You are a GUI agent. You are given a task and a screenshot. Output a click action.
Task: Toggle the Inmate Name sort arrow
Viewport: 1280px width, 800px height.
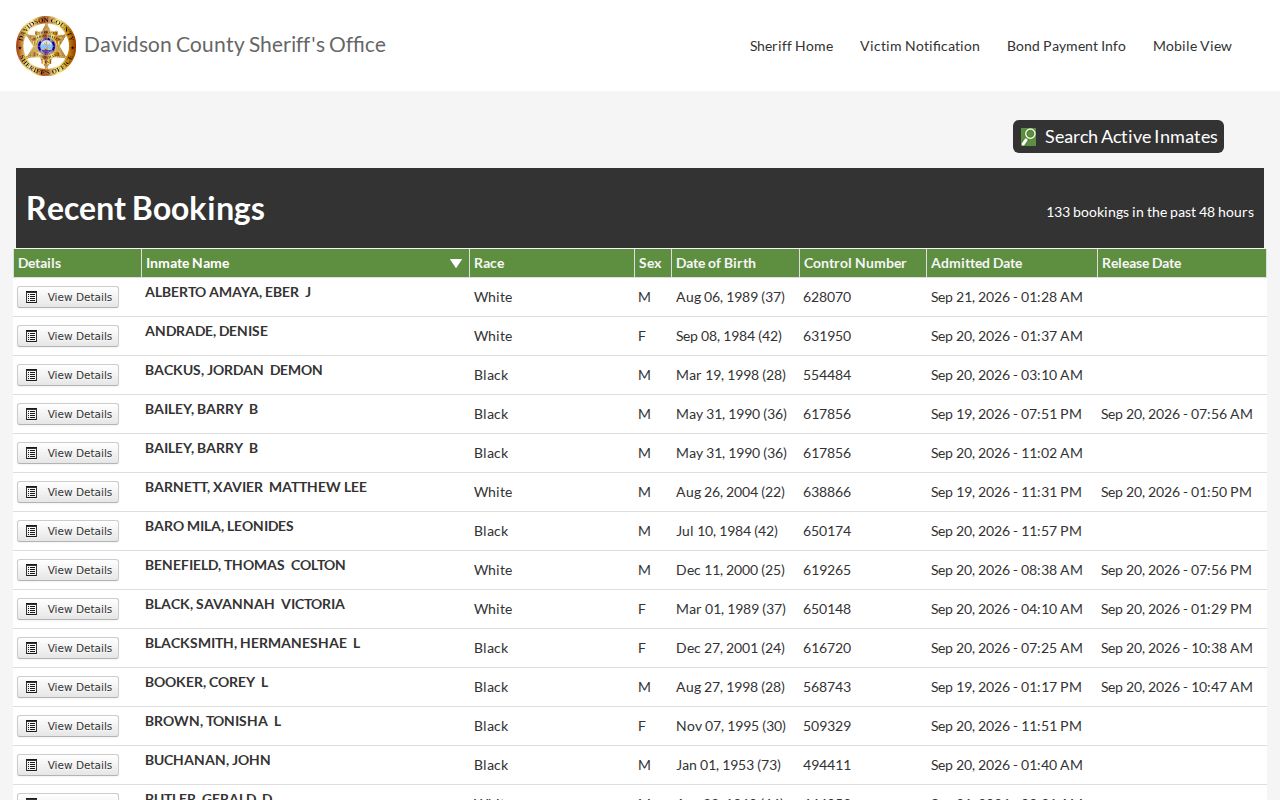[x=456, y=263]
